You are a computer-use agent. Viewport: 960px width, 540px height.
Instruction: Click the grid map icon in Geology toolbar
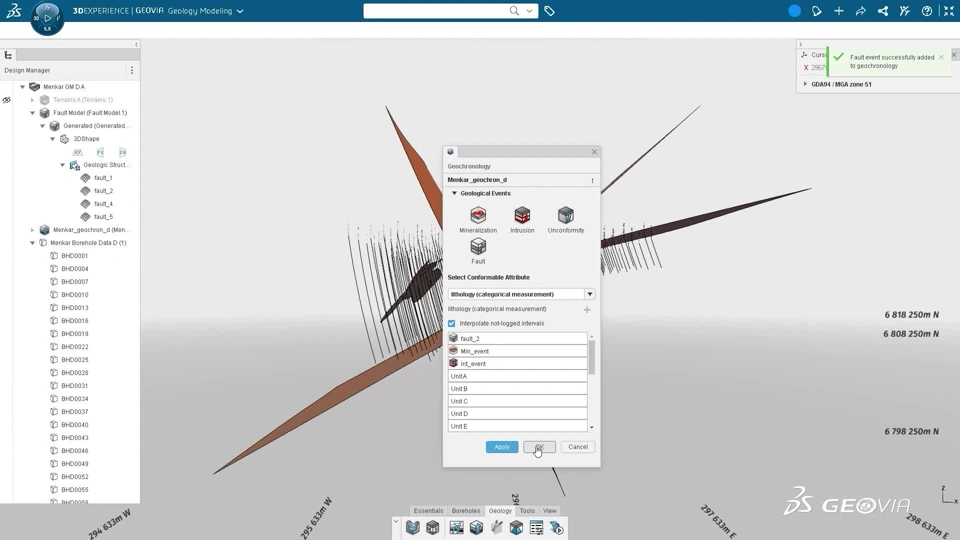click(456, 528)
